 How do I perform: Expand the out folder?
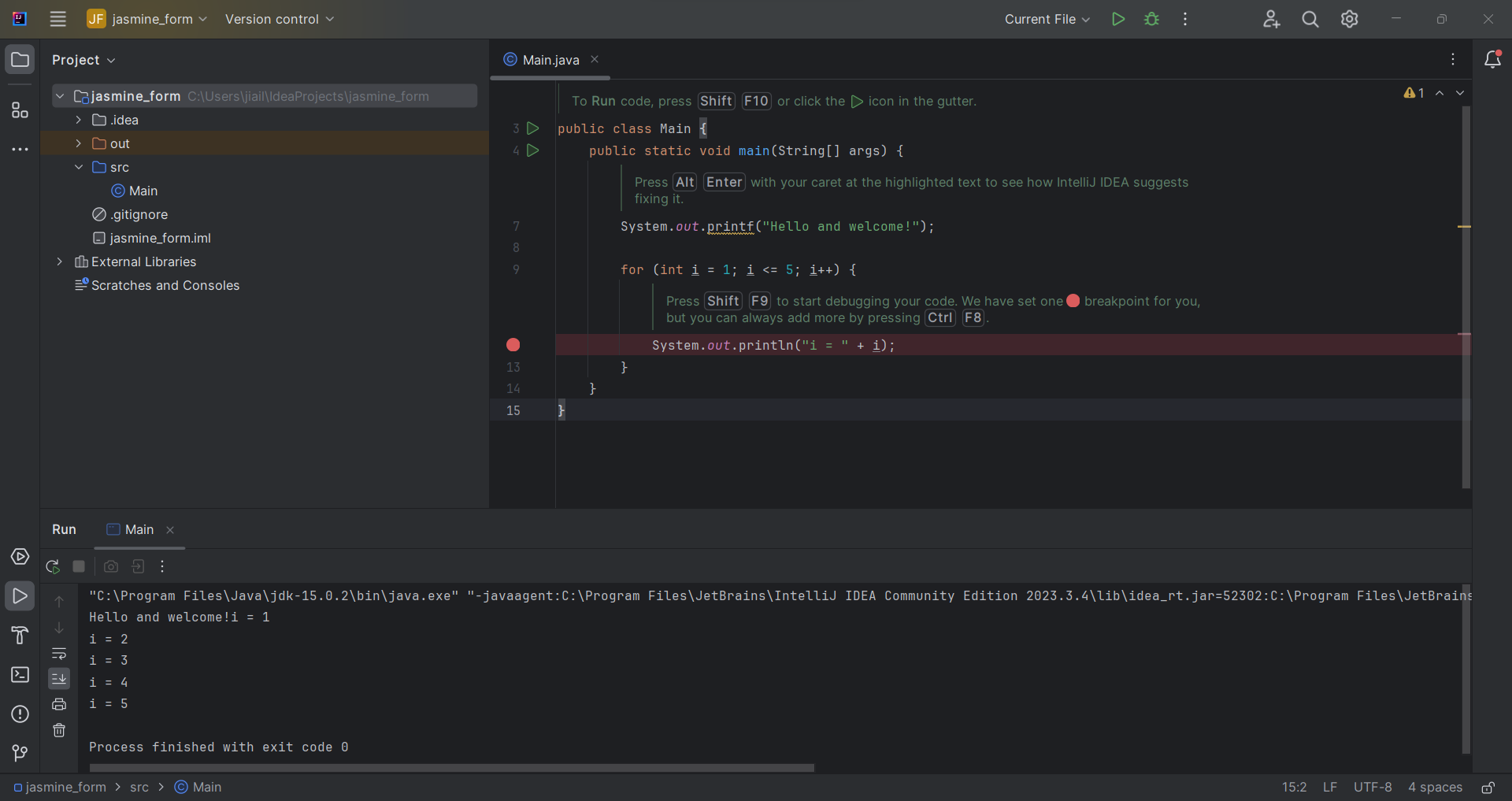coord(79,143)
